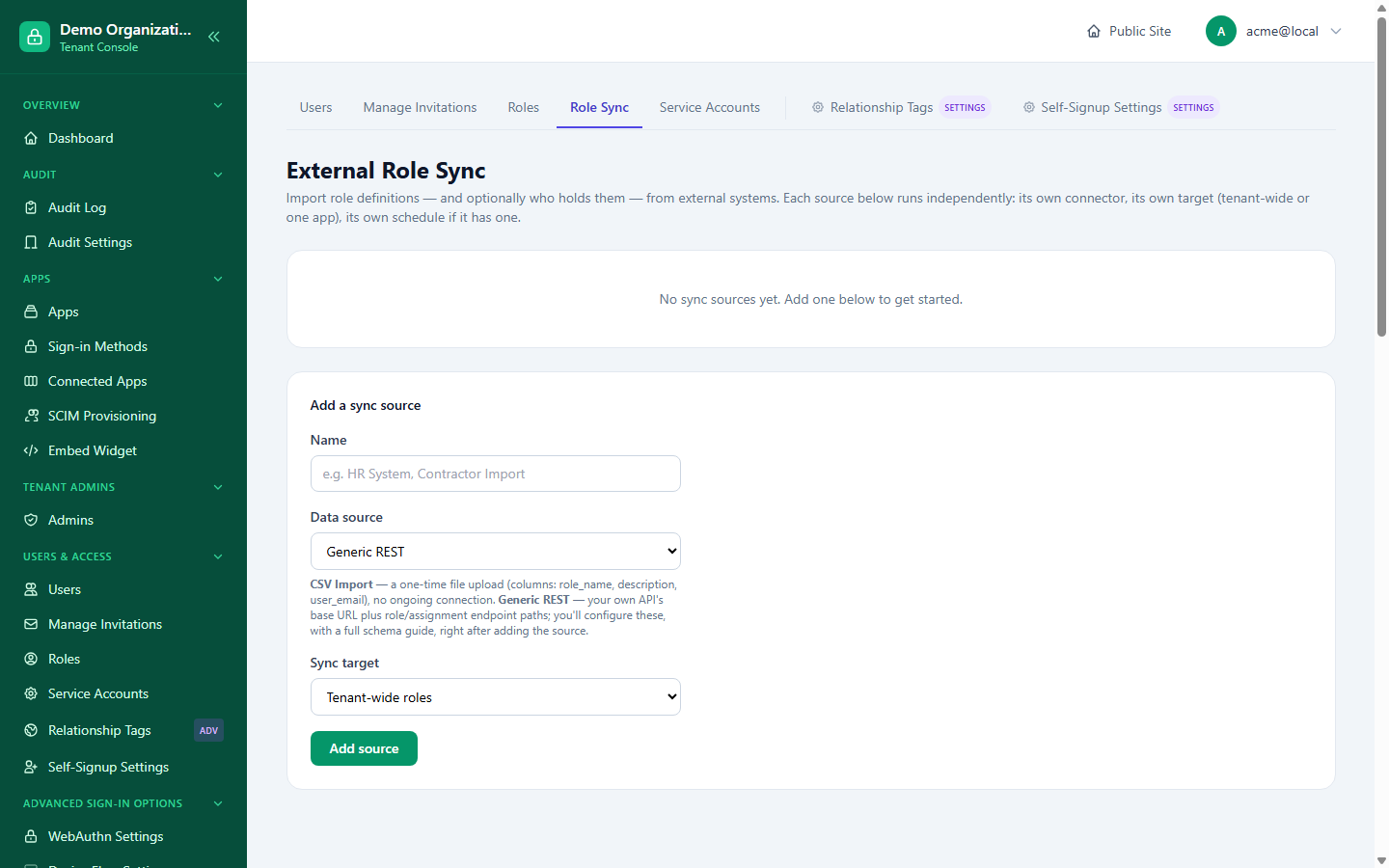Click the Manage Invitations envelope icon

click(31, 624)
